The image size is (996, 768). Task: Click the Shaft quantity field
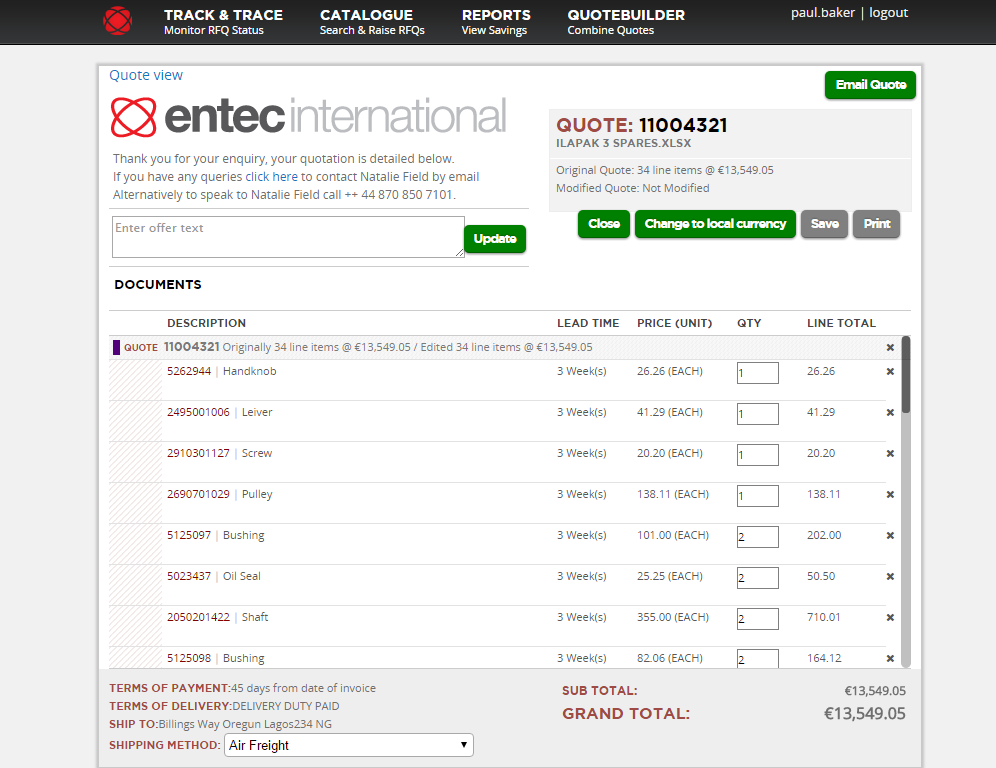pos(758,619)
